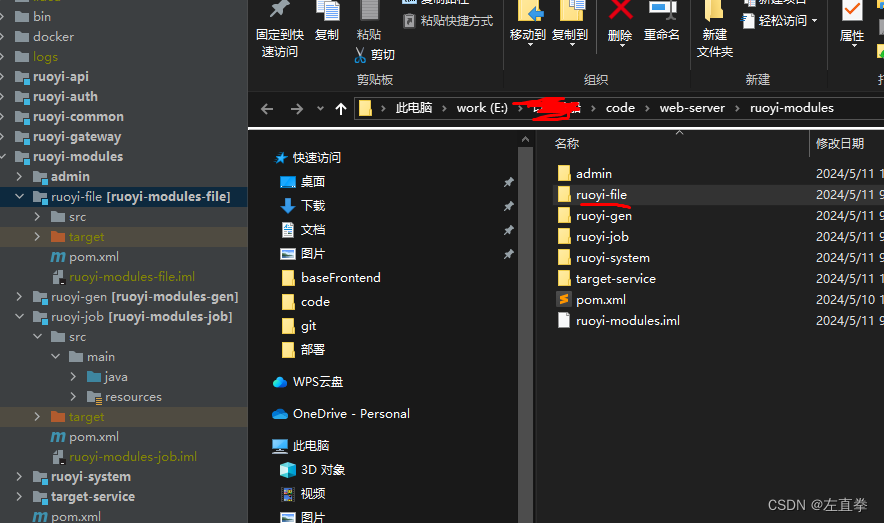Open the 部署 quick access folder
The image size is (884, 523).
(x=312, y=350)
